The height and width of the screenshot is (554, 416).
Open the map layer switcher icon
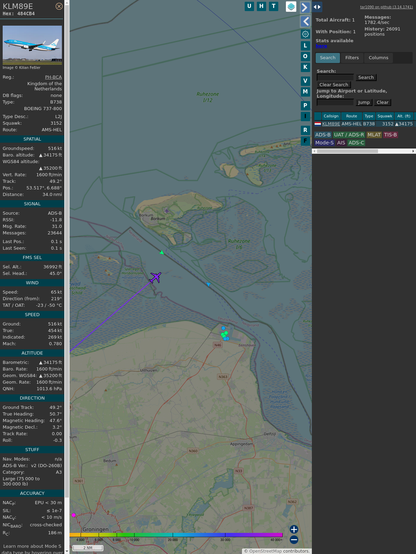(291, 6)
